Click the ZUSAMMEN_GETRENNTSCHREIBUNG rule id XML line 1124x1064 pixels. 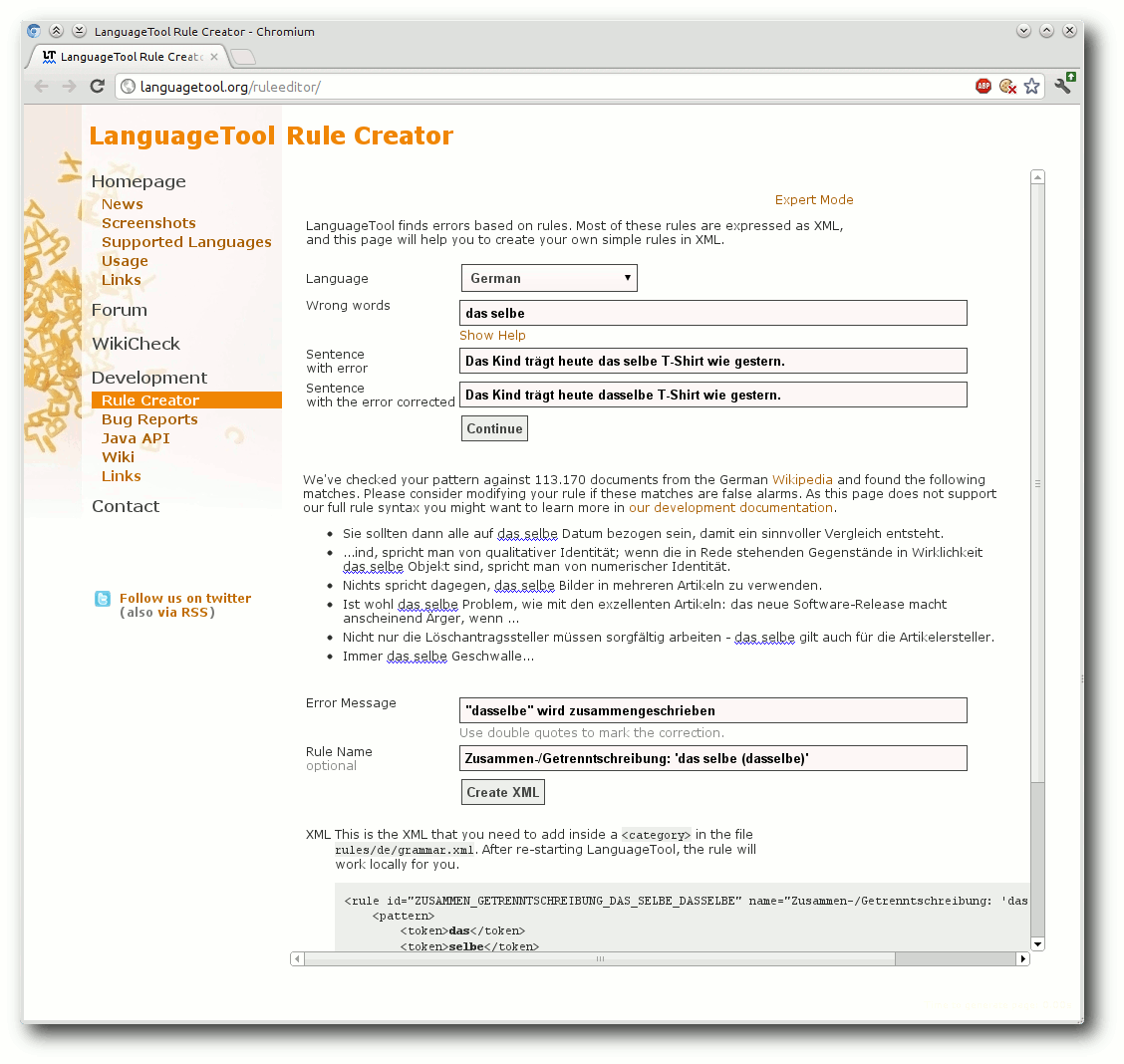(686, 901)
